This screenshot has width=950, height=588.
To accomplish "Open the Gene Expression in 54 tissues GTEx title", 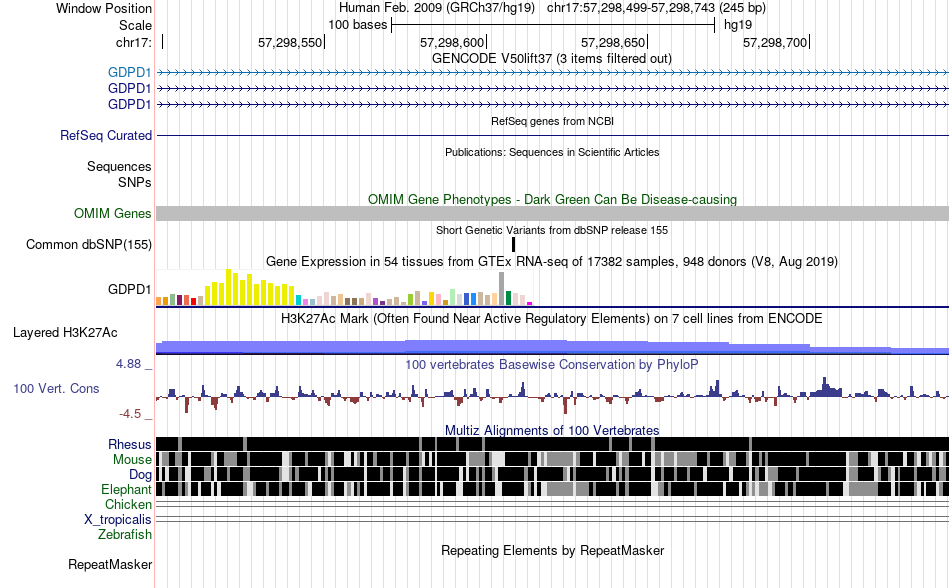I will coord(552,262).
